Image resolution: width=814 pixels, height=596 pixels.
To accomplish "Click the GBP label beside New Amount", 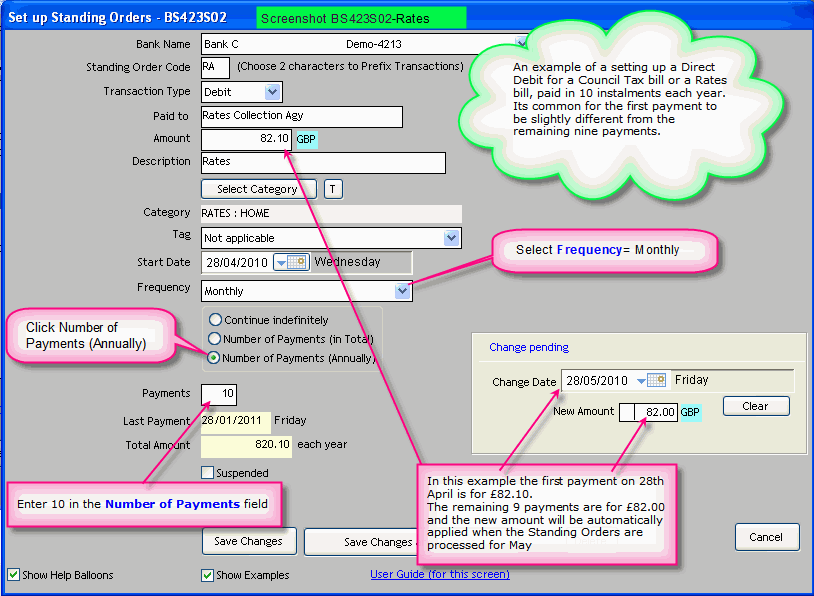I will click(690, 412).
